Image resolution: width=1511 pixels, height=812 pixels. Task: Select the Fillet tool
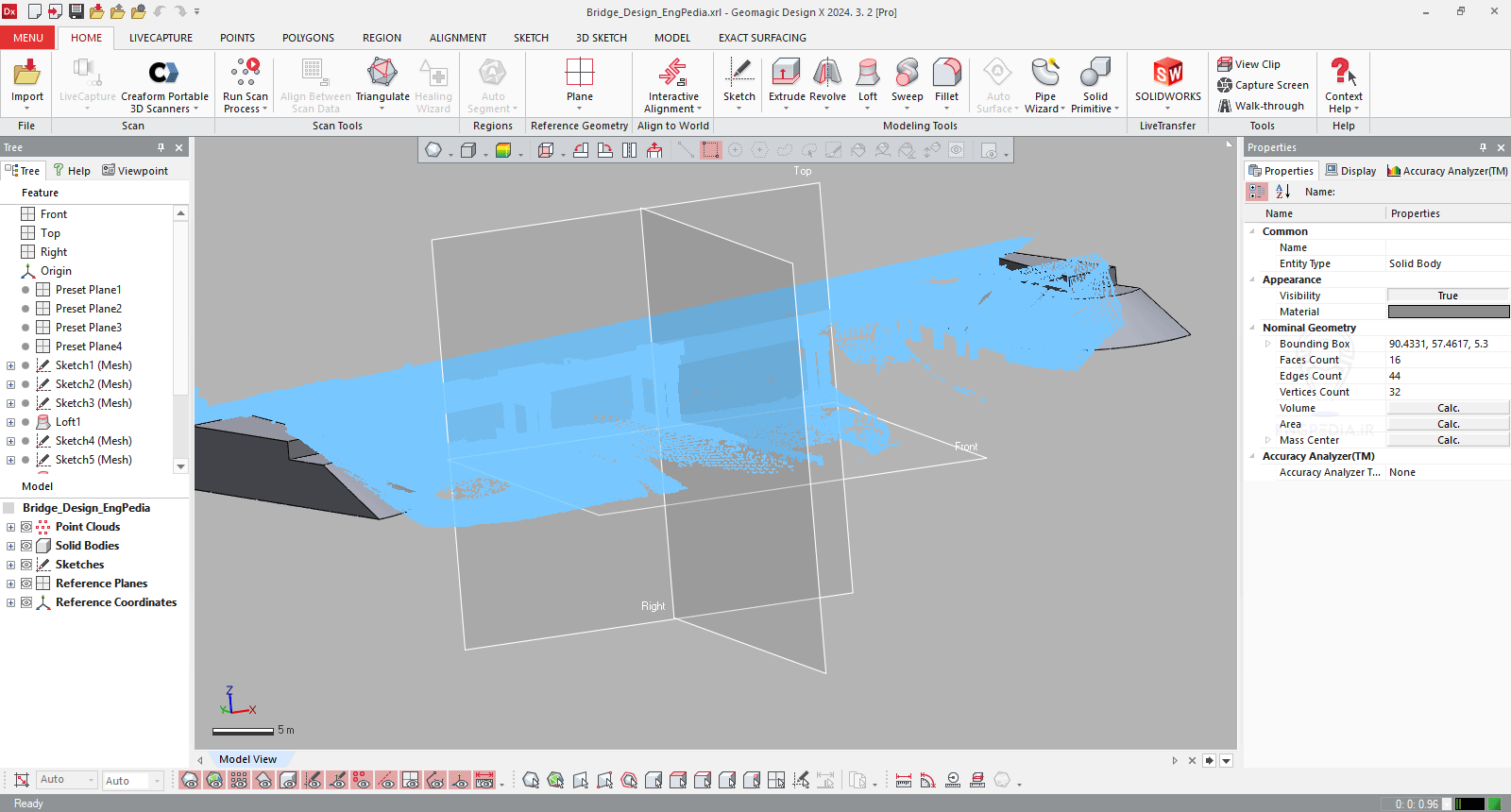click(947, 79)
